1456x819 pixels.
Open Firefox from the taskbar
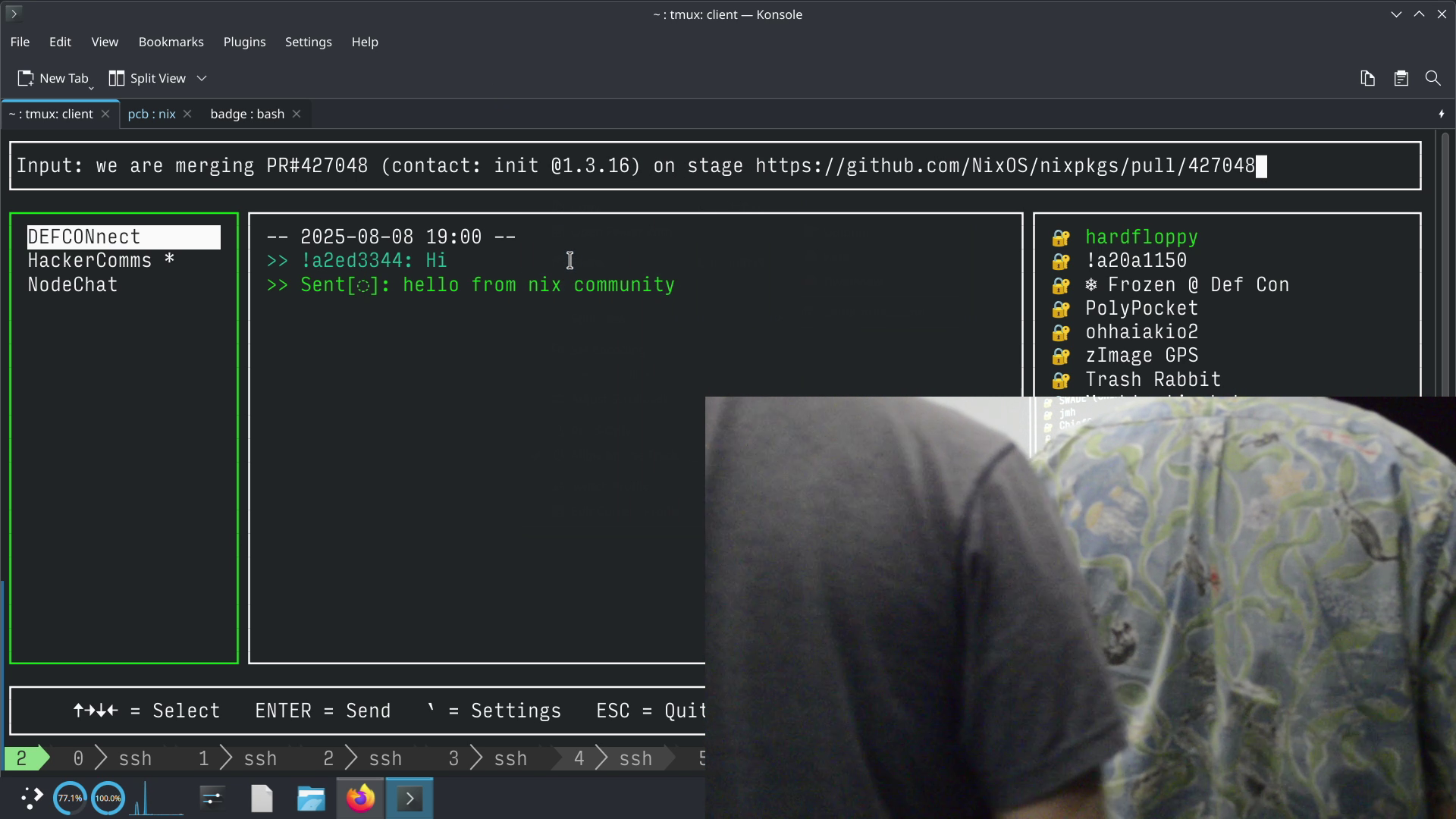point(360,799)
